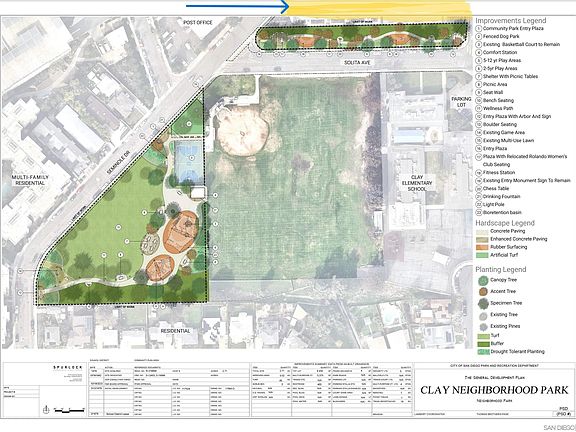Click the 'RESIDENTIAL' label below the park

coord(176,331)
